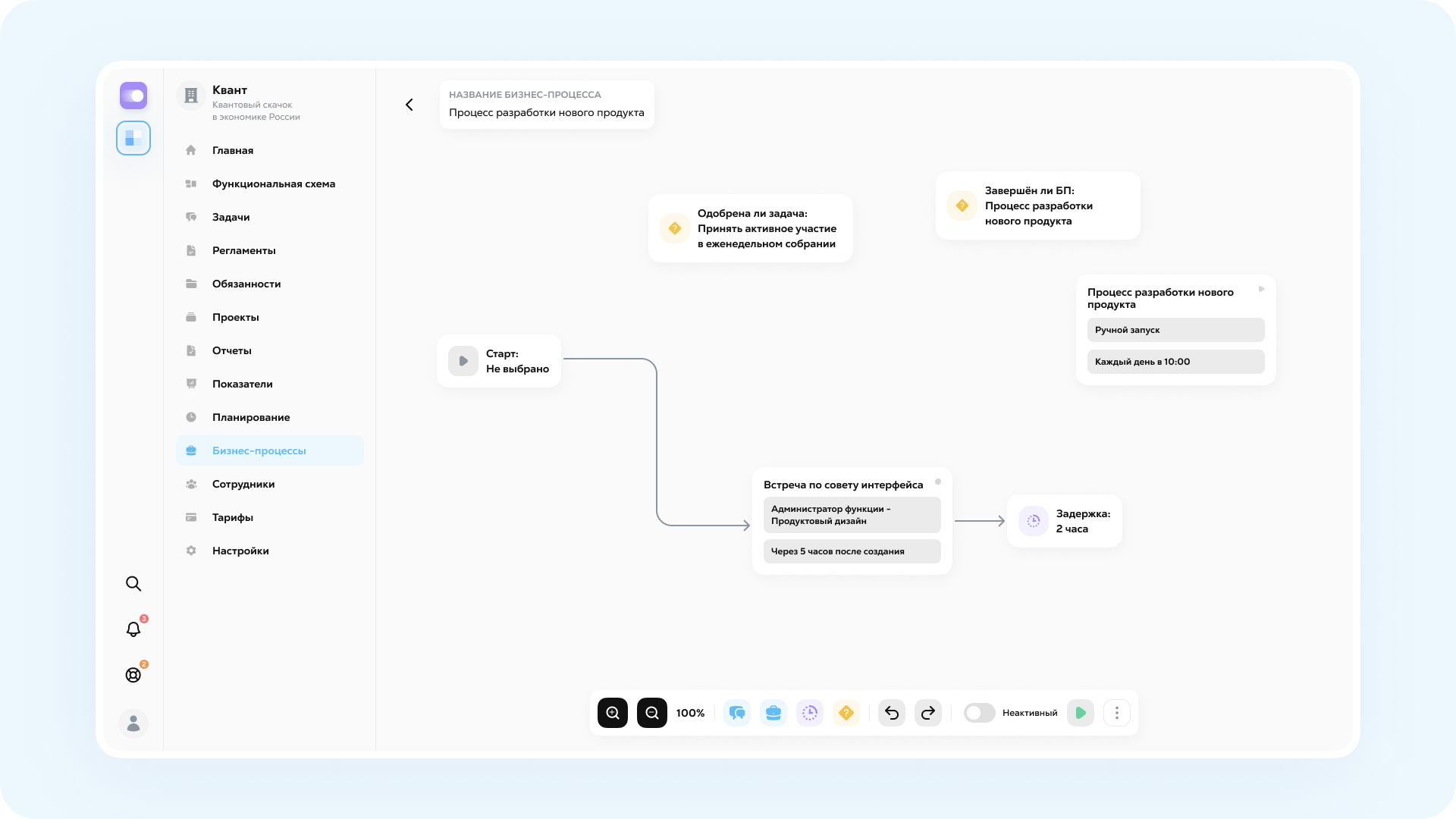Expand the Процесс разработки card's arrow
The height and width of the screenshot is (819, 1456).
point(1262,289)
